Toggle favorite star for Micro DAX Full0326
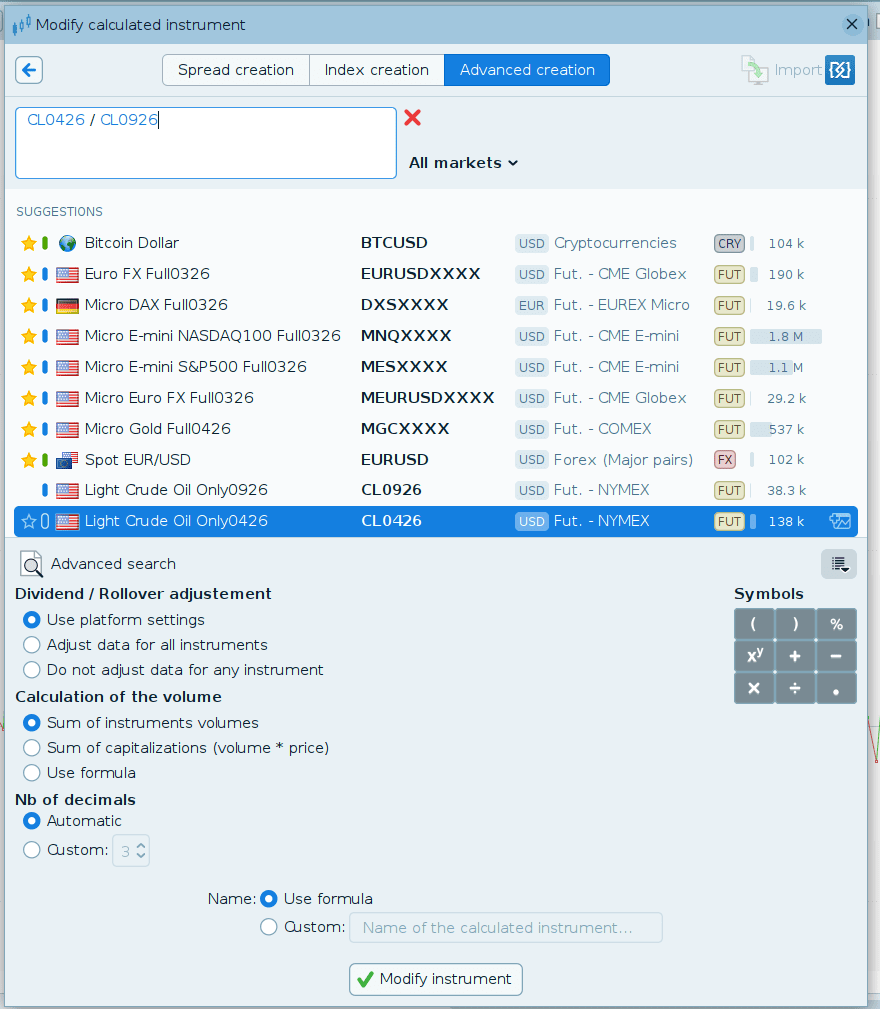Image resolution: width=880 pixels, height=1009 pixels. pos(28,305)
